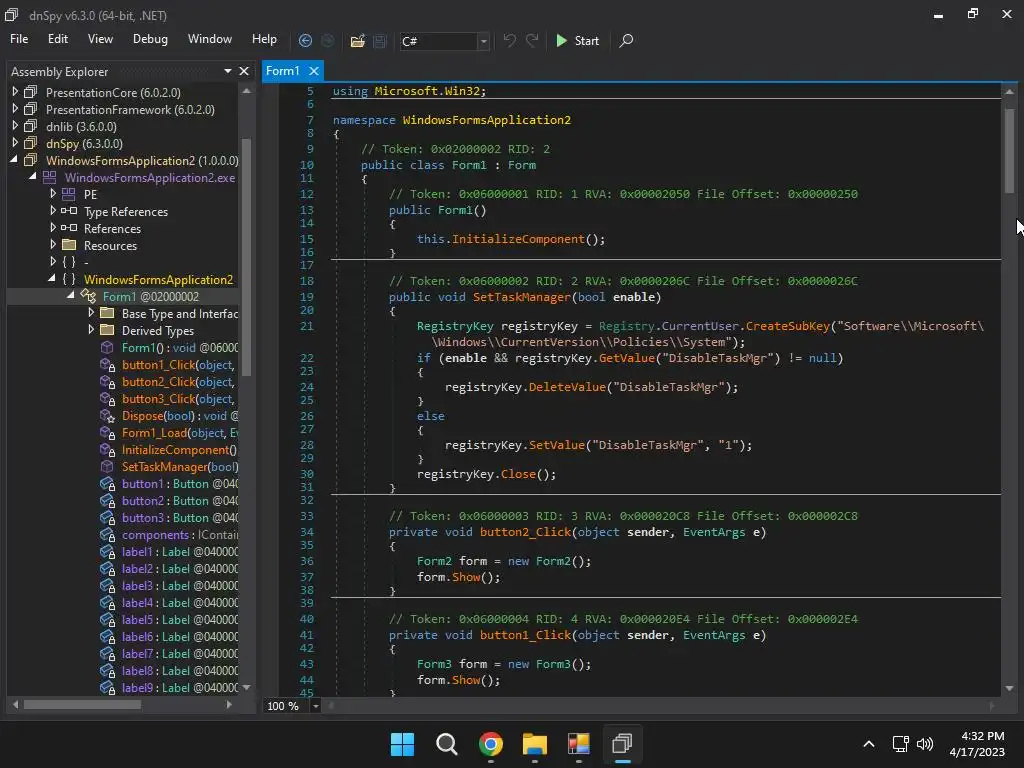1024x768 pixels.
Task: Click the components field icon
Action: pos(107,535)
